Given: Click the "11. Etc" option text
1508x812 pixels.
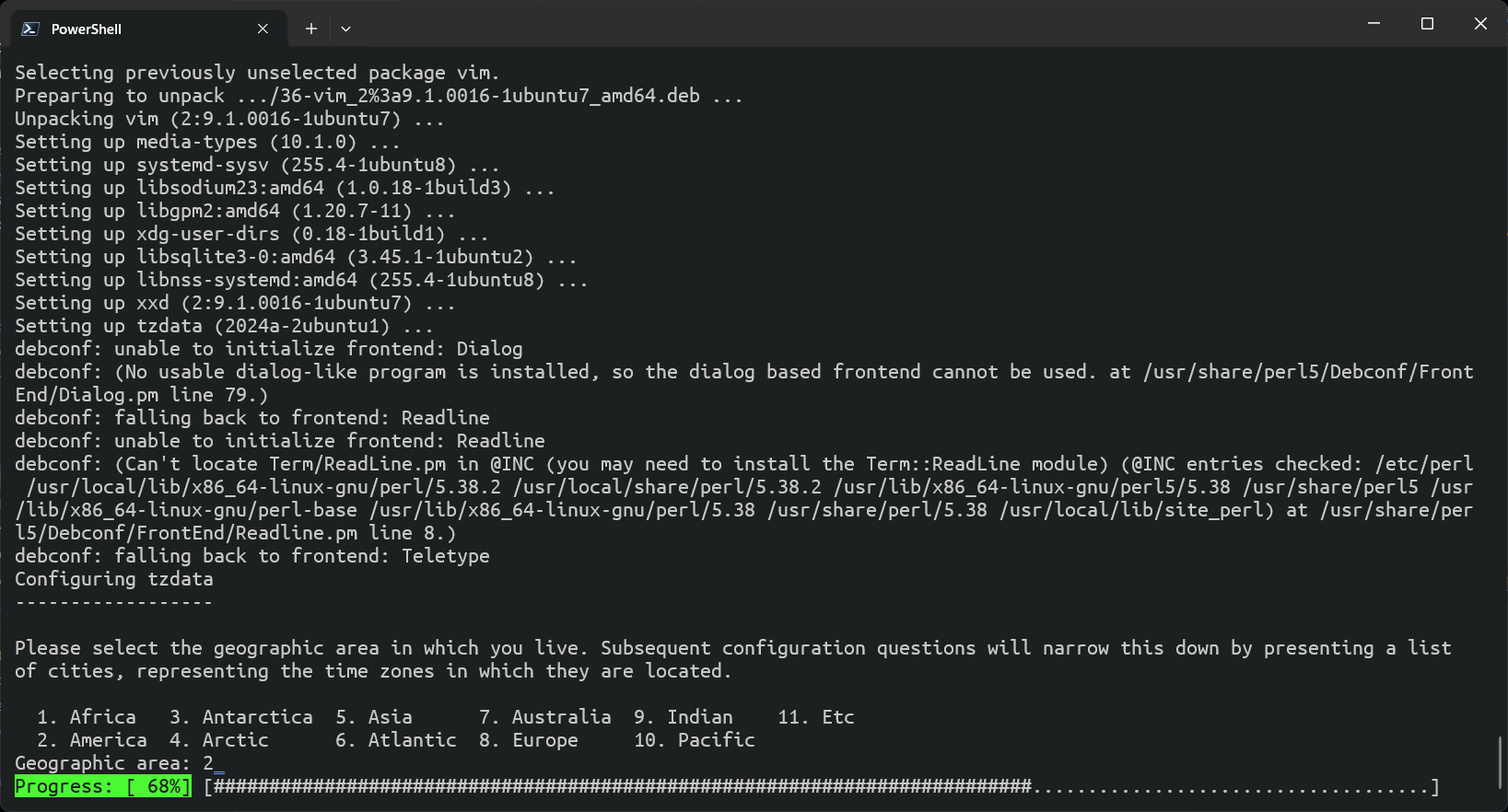Looking at the screenshot, I should click(815, 717).
